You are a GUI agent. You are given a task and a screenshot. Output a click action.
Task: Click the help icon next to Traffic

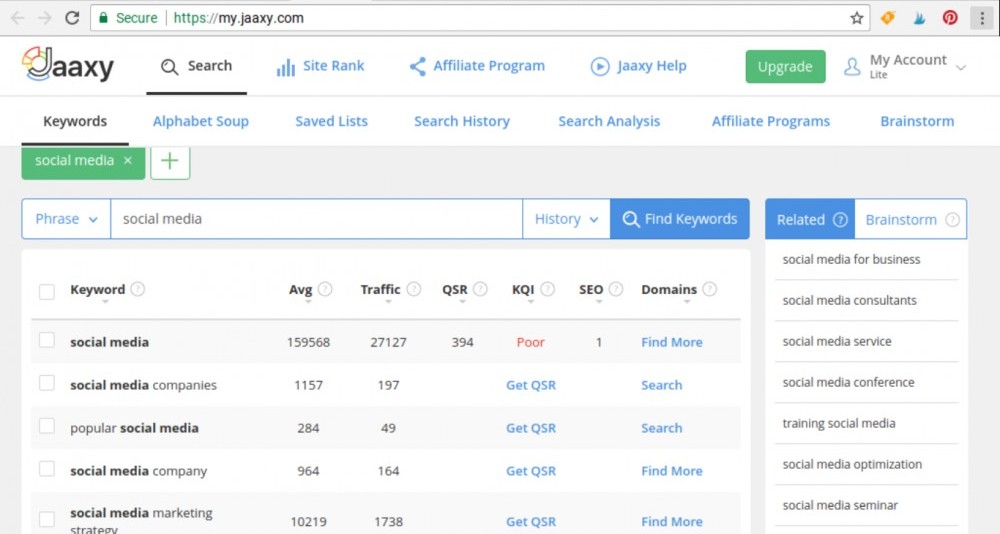tap(414, 289)
